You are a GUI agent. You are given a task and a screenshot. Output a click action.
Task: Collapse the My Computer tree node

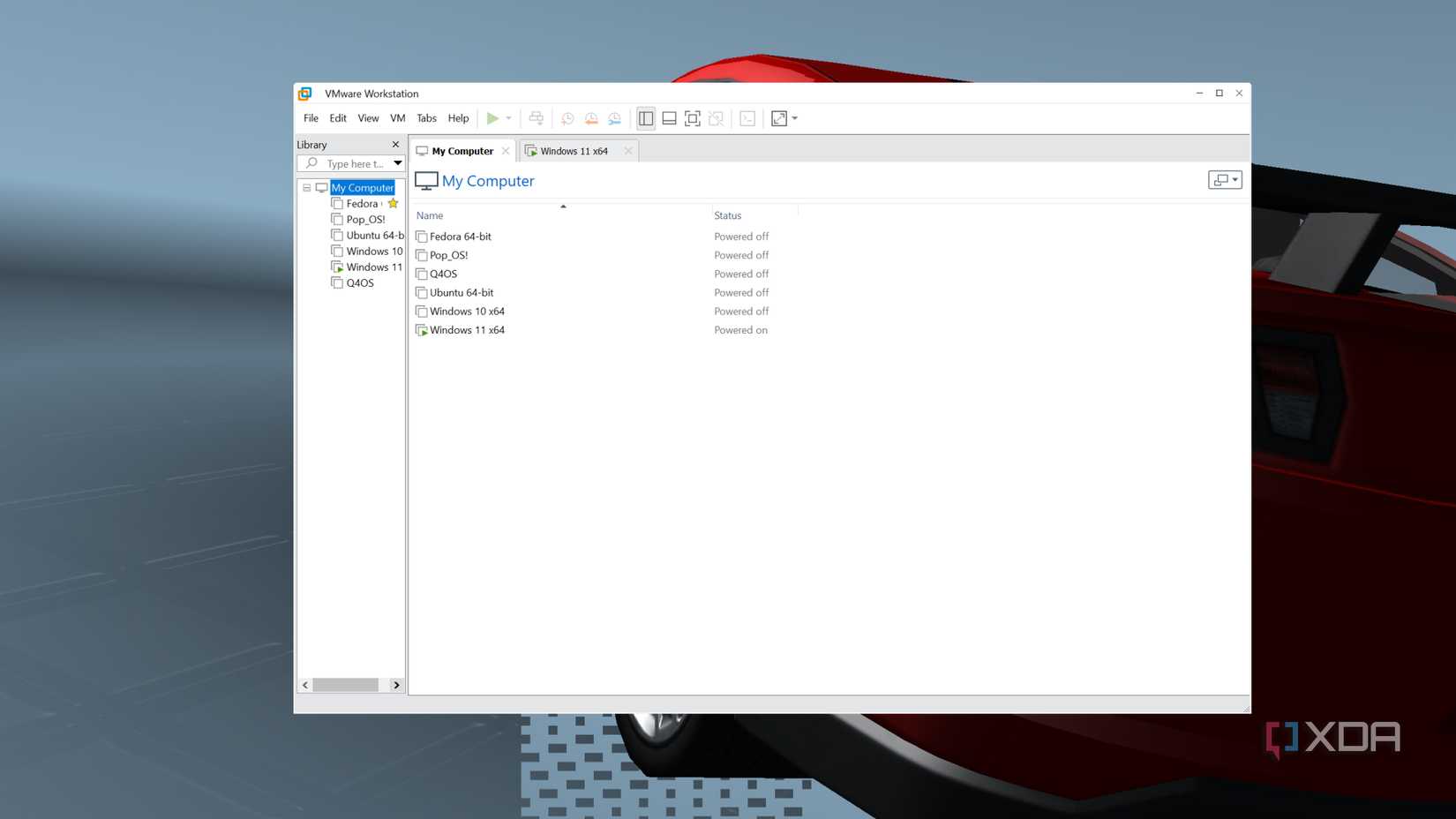(x=306, y=187)
